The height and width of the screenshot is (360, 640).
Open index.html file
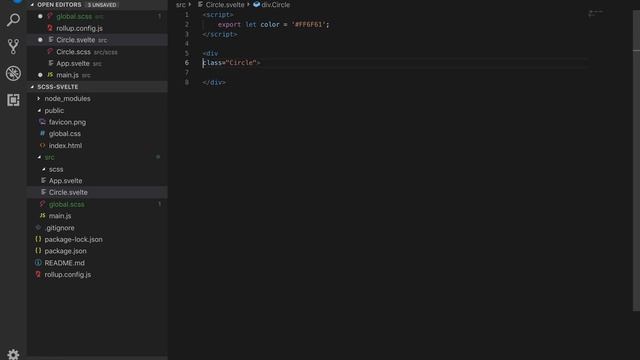pos(65,146)
